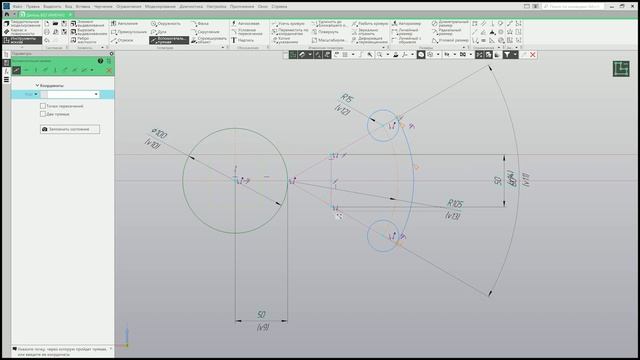The image size is (640, 360).
Task: Select the Прямоугольник tool
Action: 129,32
